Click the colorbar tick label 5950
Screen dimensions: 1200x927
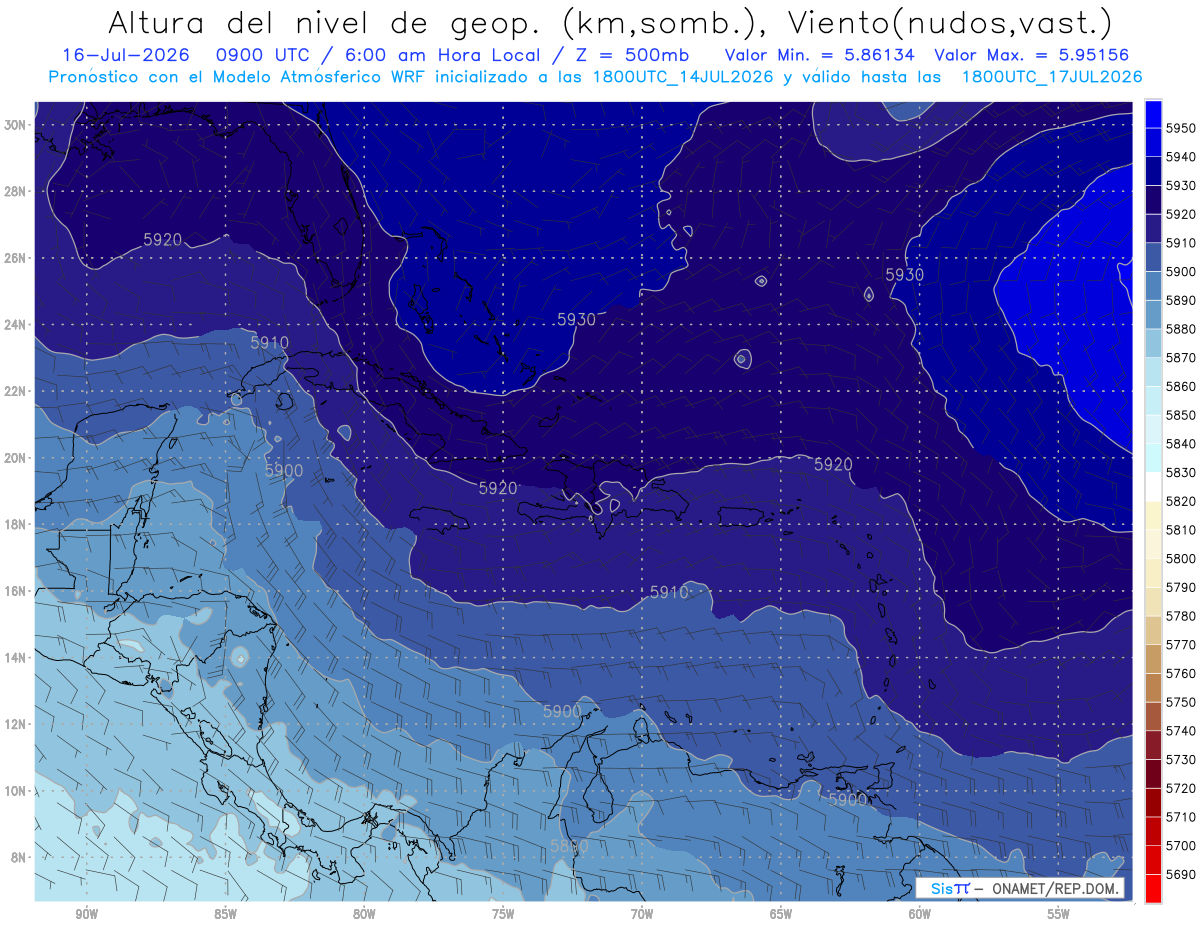click(x=1180, y=128)
